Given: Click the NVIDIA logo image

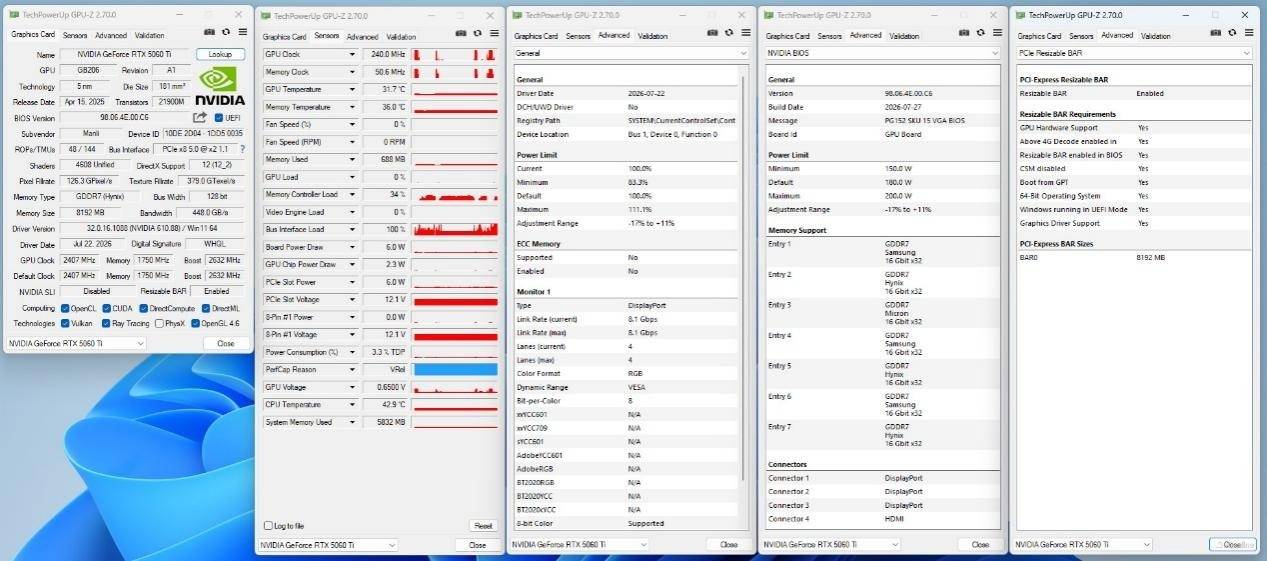Looking at the screenshot, I should pos(219,86).
